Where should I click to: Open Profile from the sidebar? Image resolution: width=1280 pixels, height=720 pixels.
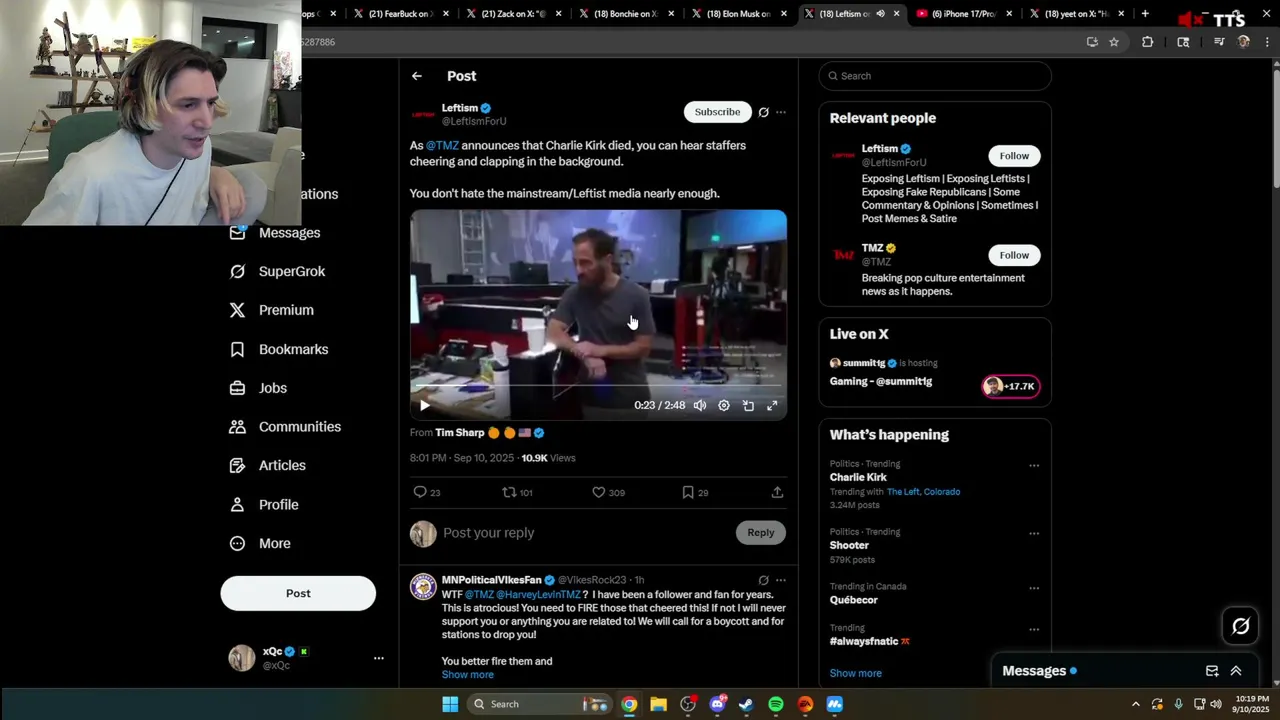tap(264, 505)
